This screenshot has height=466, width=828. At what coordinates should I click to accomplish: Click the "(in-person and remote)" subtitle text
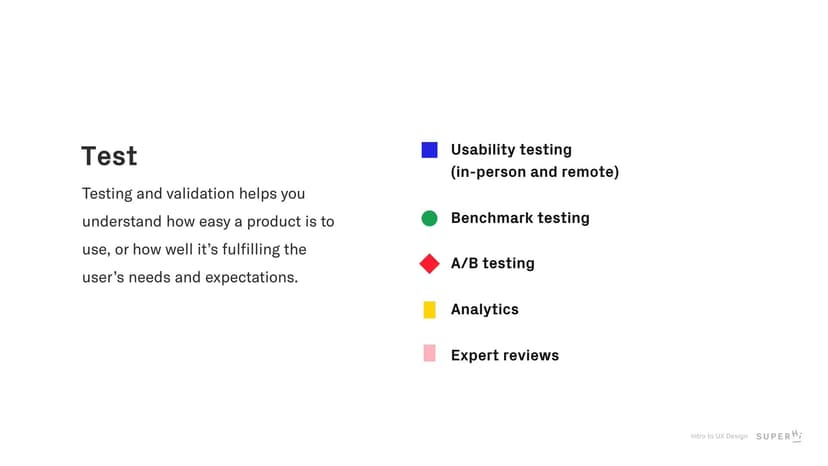pyautogui.click(x=535, y=172)
